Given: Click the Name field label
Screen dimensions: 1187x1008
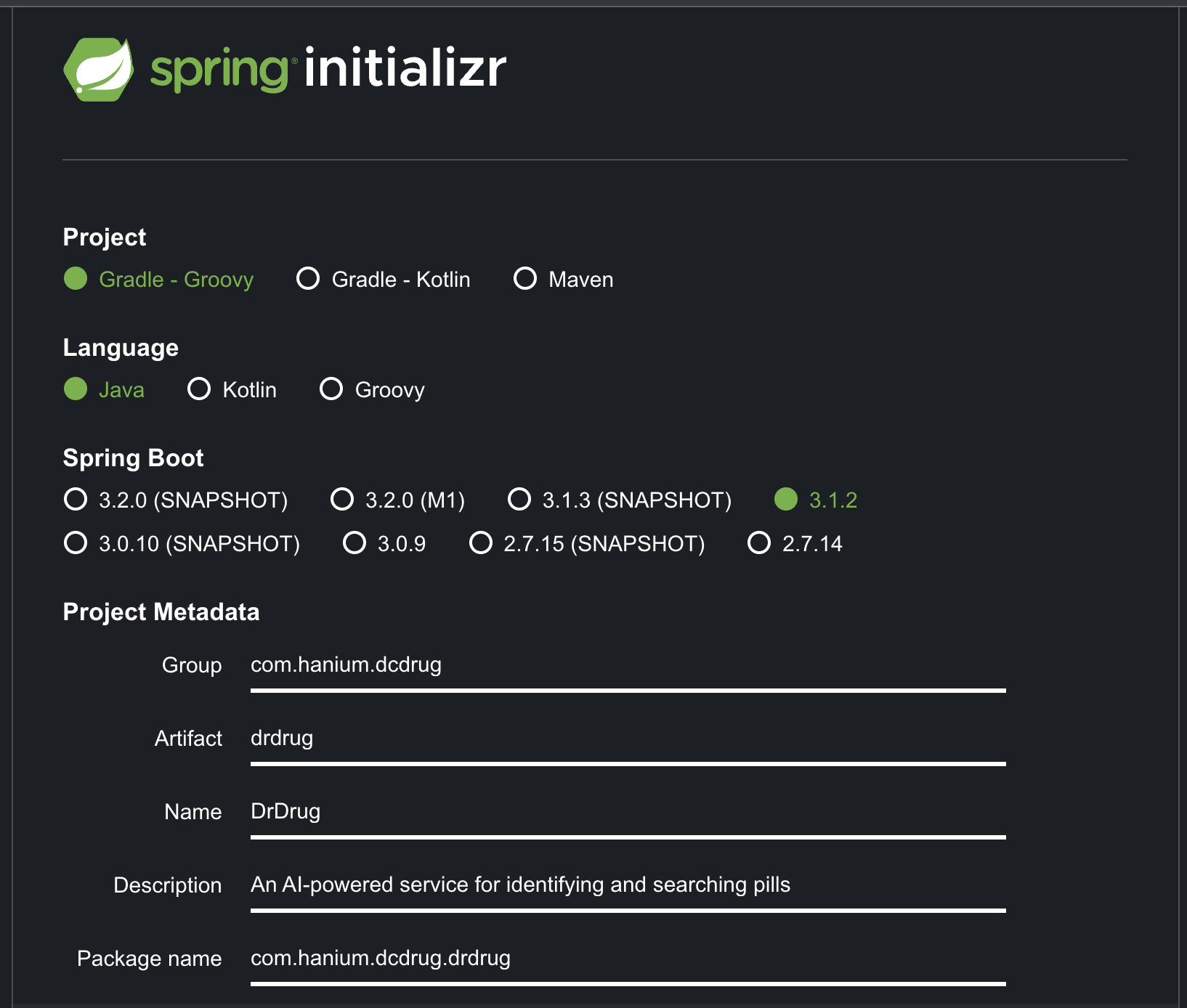Looking at the screenshot, I should (x=193, y=812).
